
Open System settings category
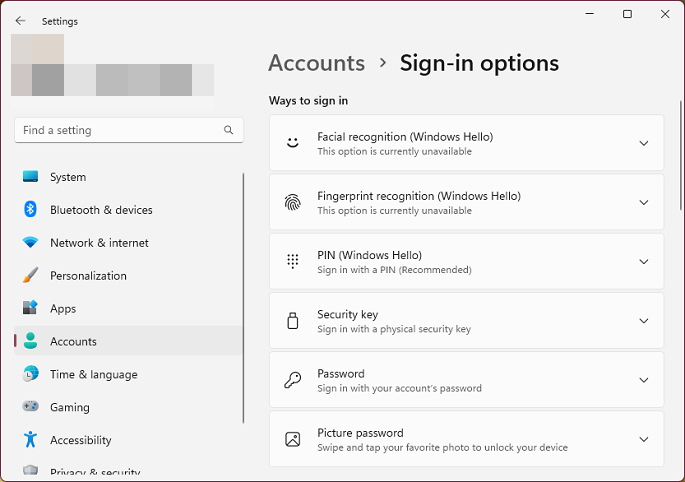point(128,177)
